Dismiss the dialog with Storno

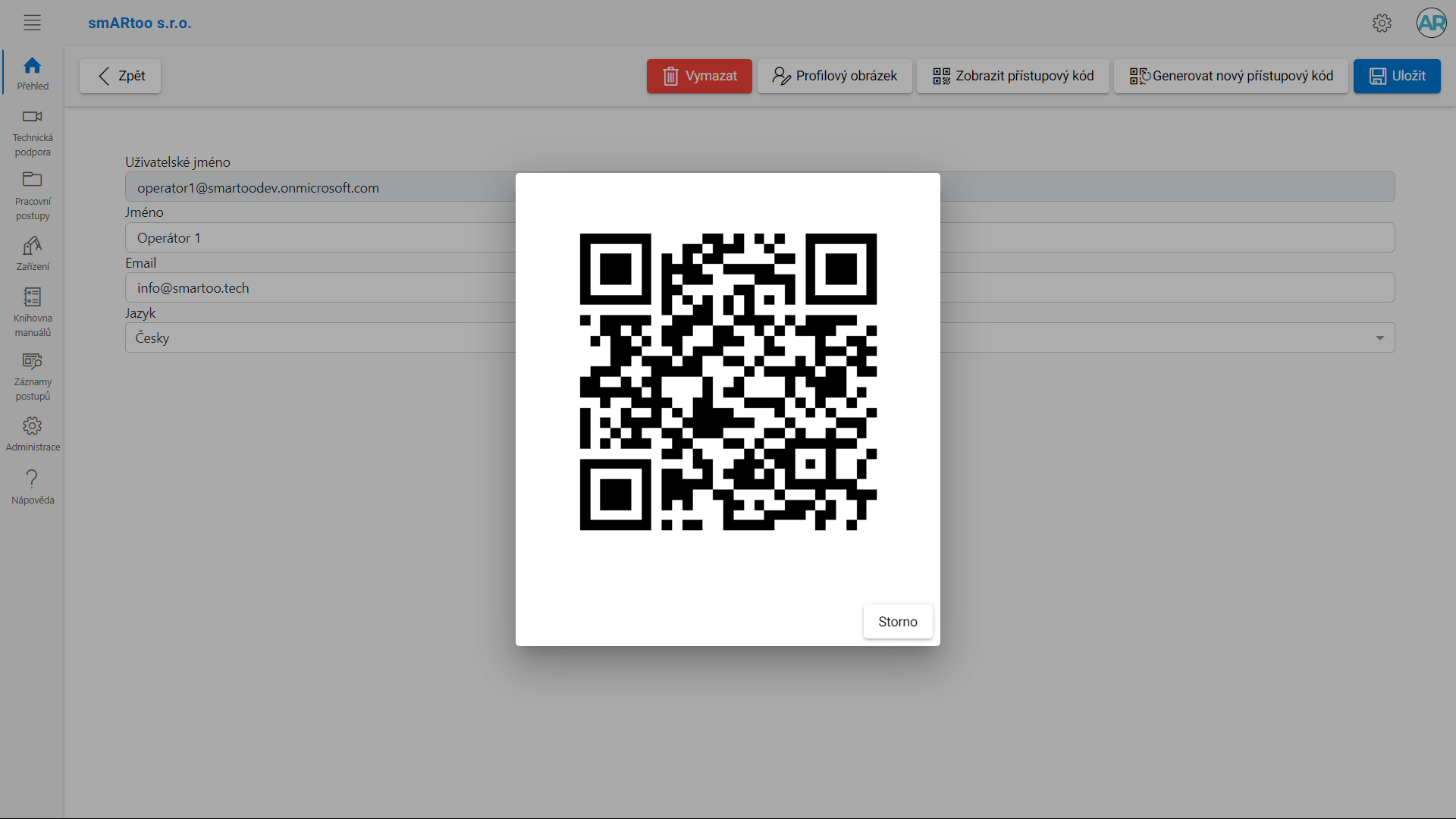click(898, 622)
